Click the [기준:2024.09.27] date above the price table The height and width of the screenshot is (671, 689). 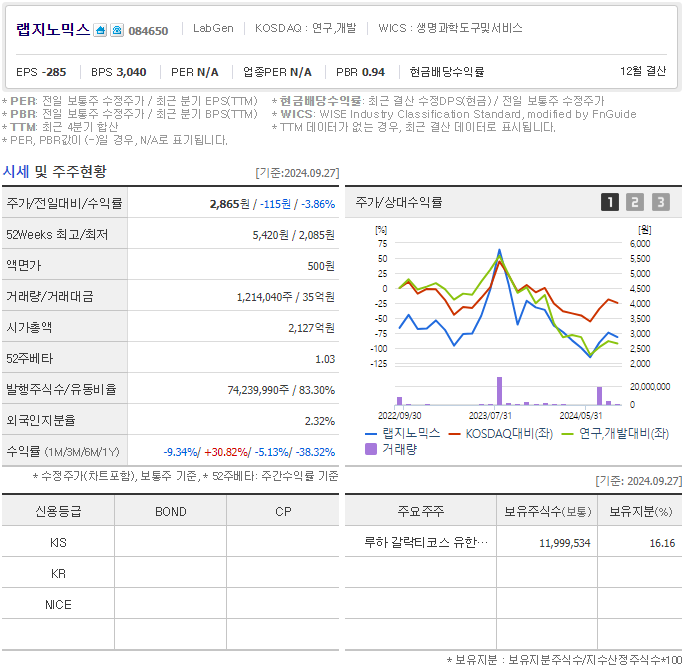[297, 173]
